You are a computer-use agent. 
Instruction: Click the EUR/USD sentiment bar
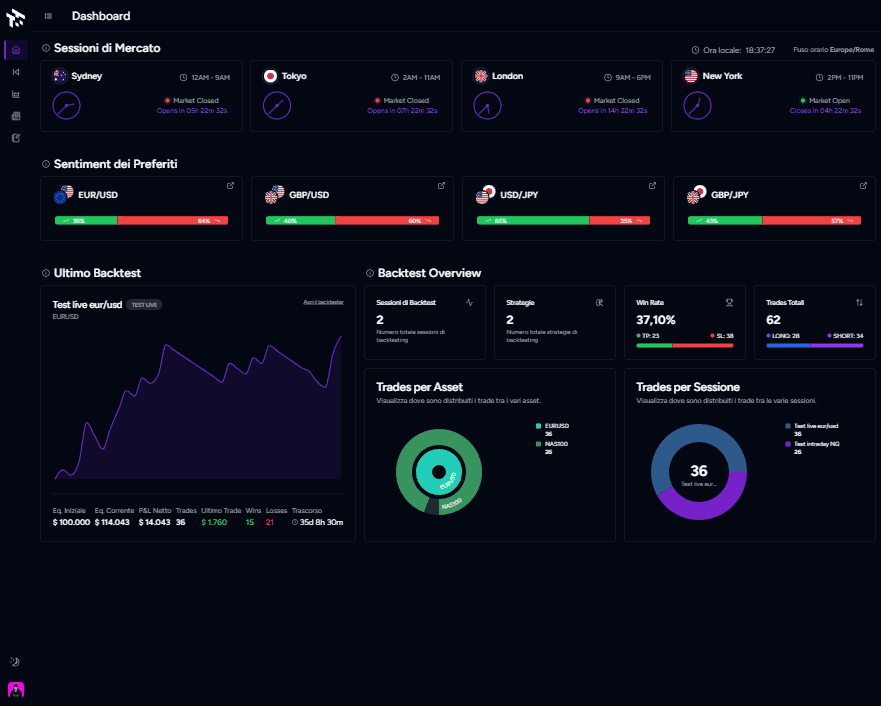[142, 221]
